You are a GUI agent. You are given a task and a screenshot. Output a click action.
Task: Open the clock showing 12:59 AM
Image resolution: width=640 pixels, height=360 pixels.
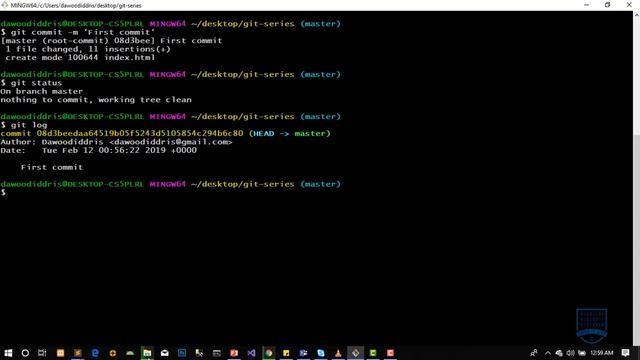(602, 353)
